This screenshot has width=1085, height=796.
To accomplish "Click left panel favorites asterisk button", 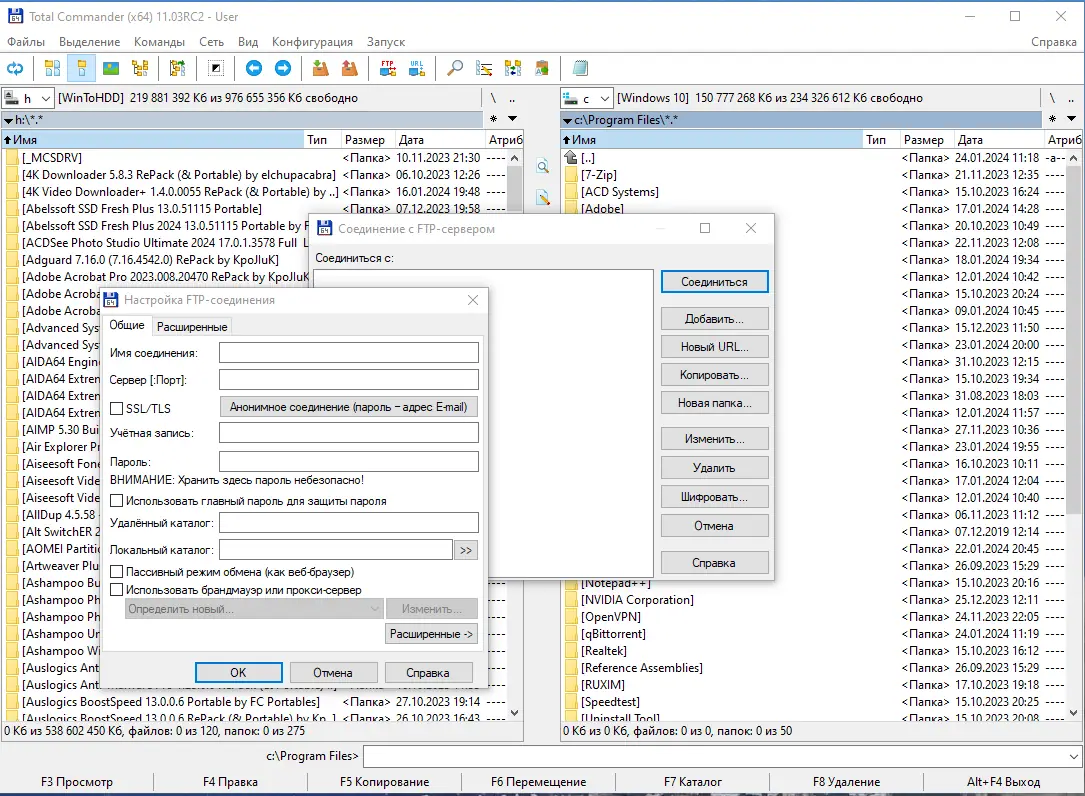I will coord(493,119).
